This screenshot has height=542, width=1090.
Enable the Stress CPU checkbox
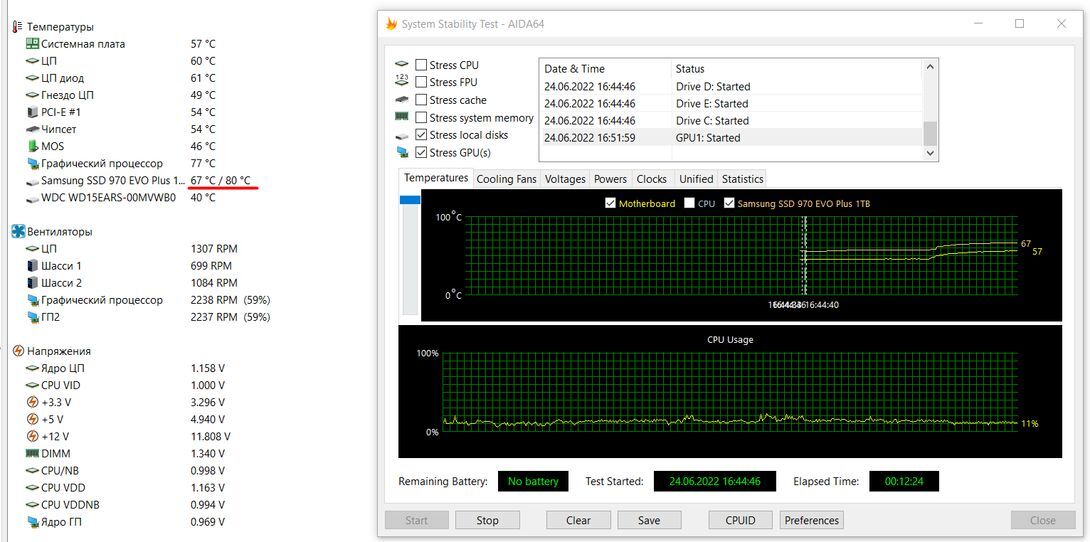tap(421, 65)
